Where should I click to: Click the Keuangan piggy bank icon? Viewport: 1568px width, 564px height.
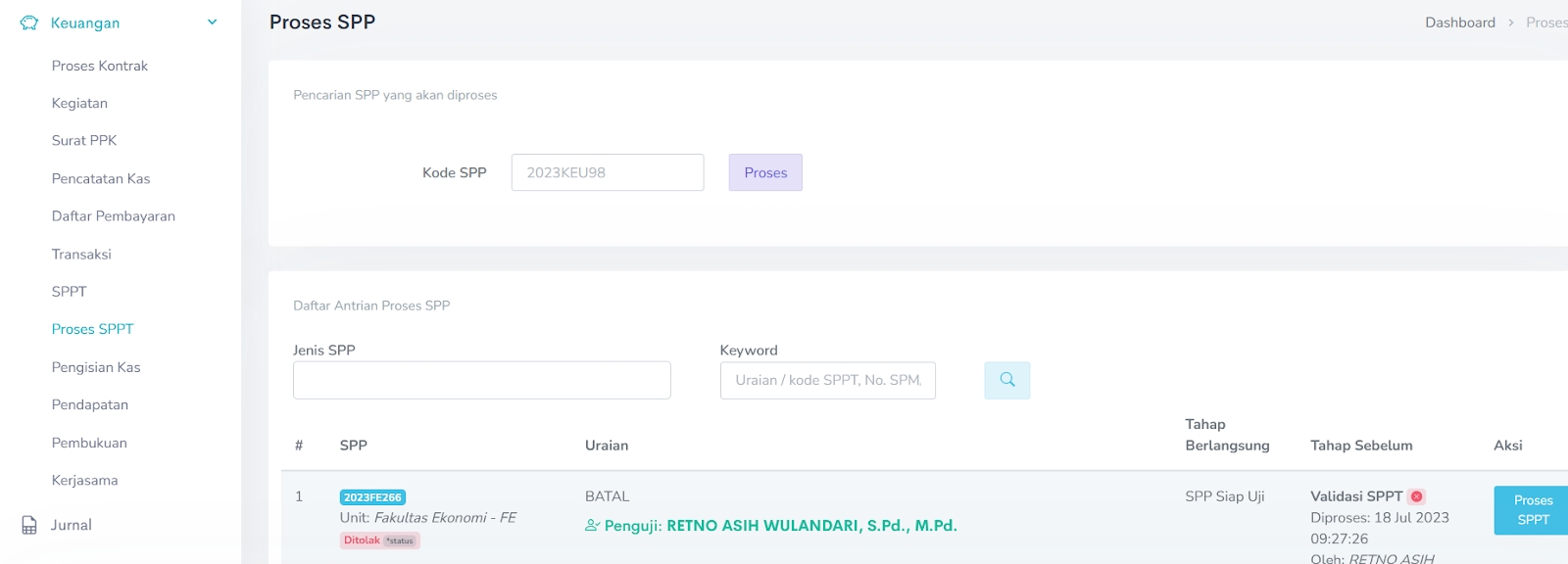pos(29,23)
